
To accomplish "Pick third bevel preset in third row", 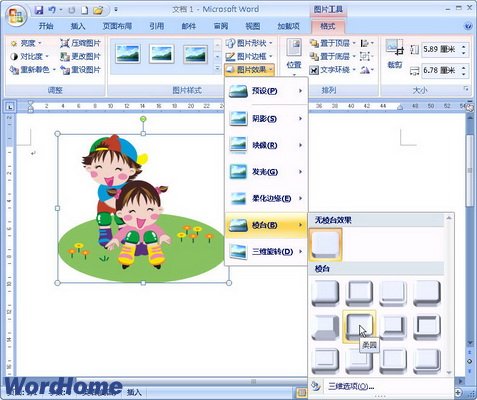I will pyautogui.click(x=393, y=361).
